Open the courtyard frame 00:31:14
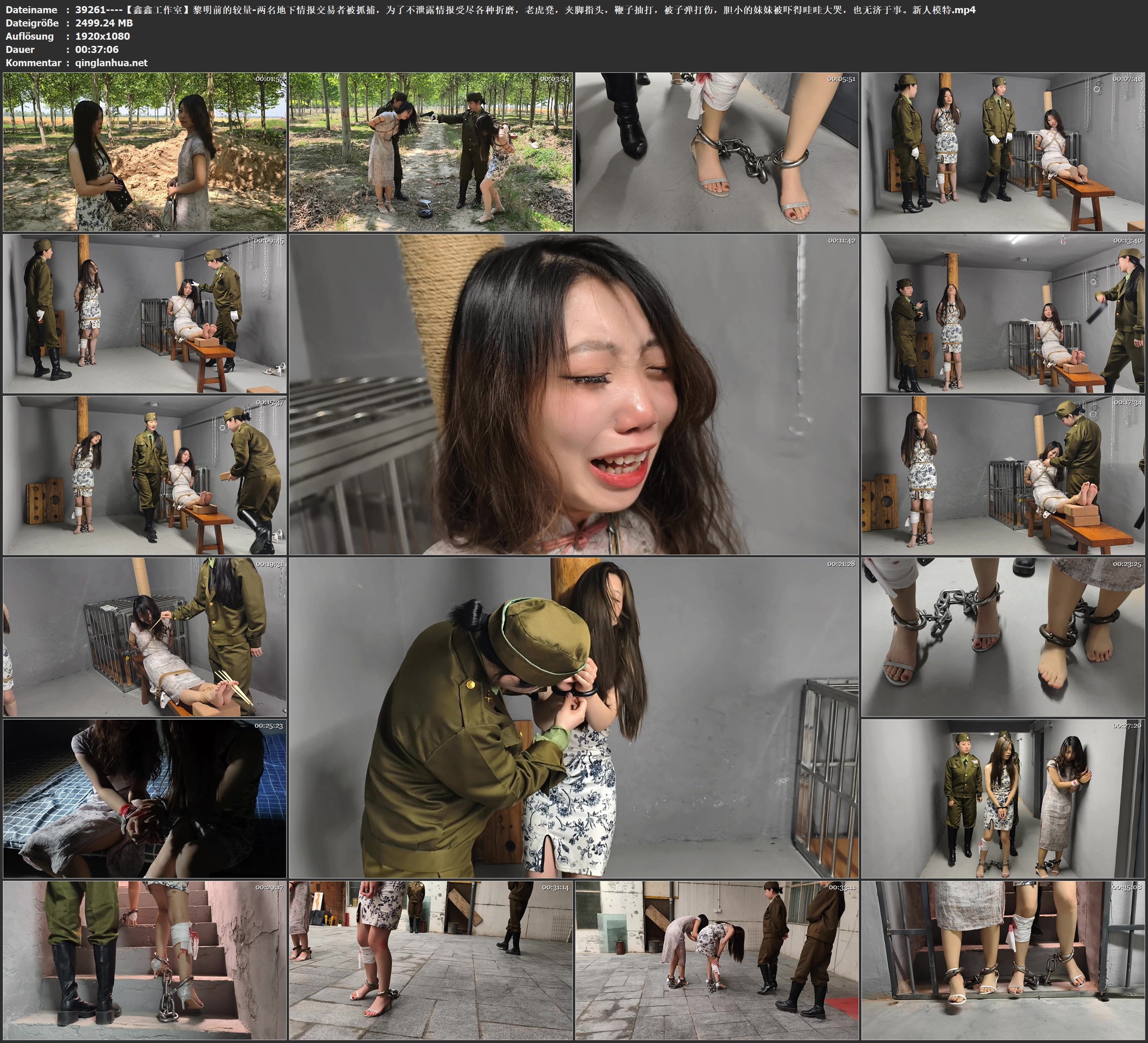The height and width of the screenshot is (1043, 1148). click(431, 960)
